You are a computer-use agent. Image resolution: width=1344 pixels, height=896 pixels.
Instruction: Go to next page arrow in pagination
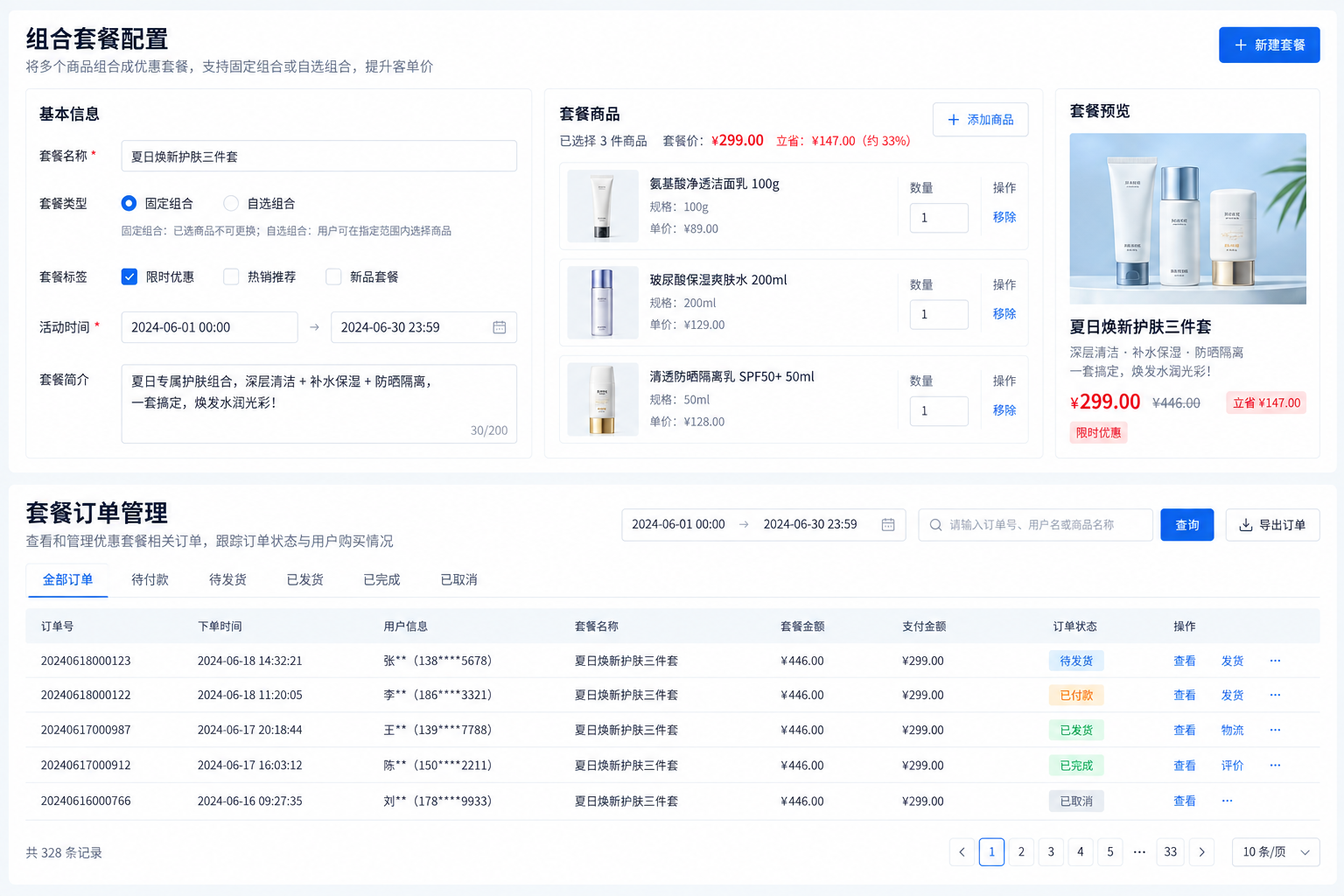coord(1201,851)
